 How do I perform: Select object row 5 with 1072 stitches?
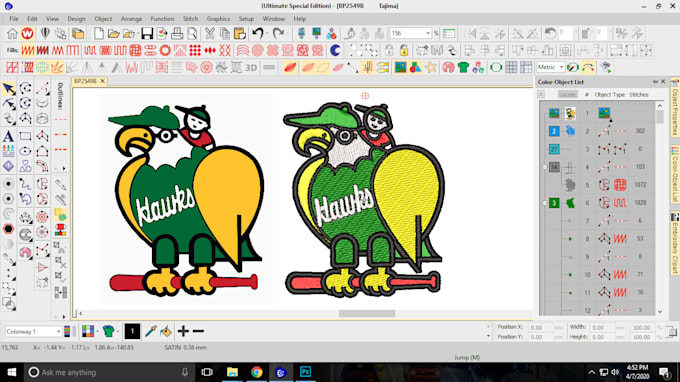(x=598, y=185)
